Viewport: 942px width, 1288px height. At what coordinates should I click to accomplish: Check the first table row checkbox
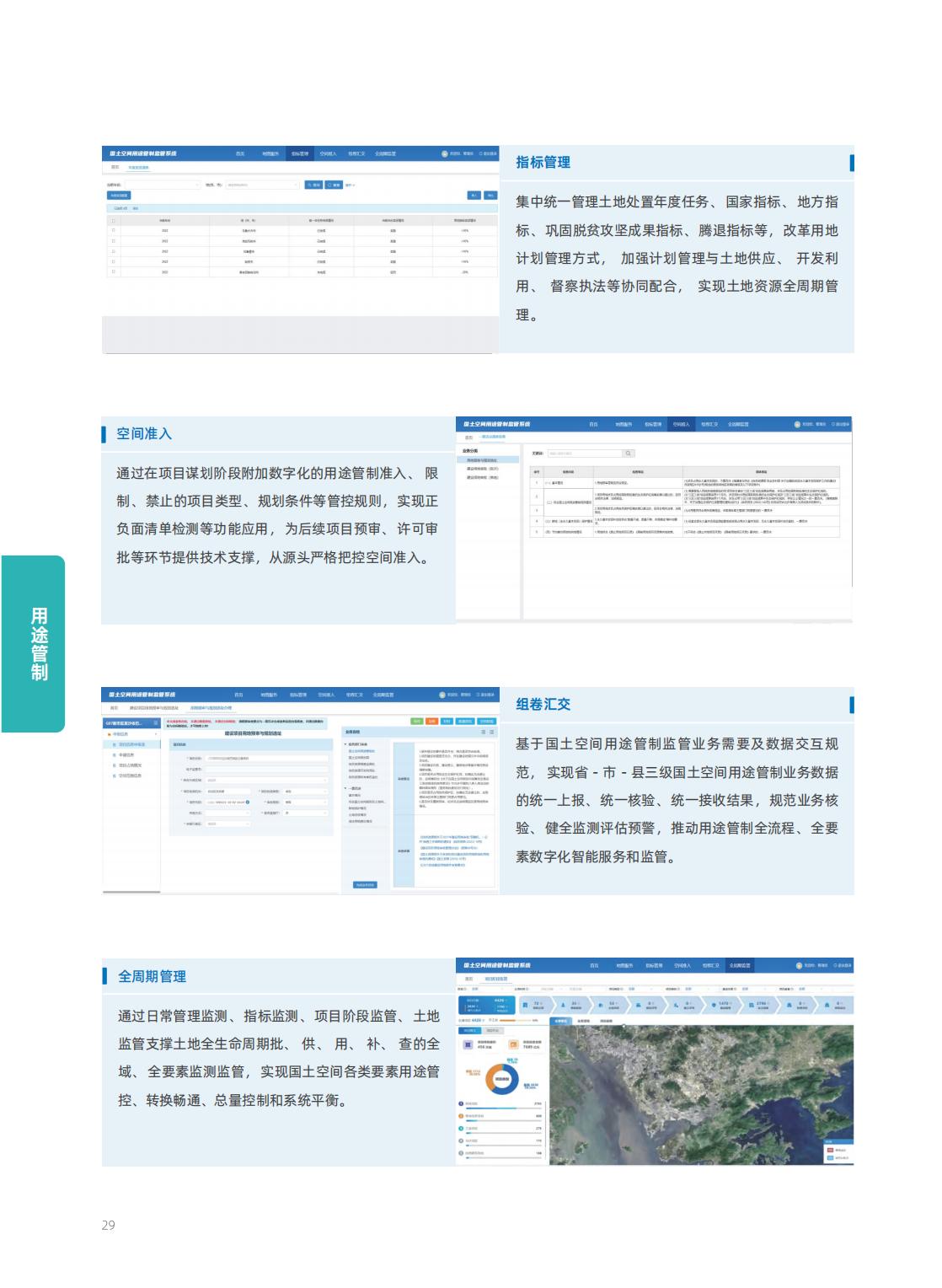114,231
